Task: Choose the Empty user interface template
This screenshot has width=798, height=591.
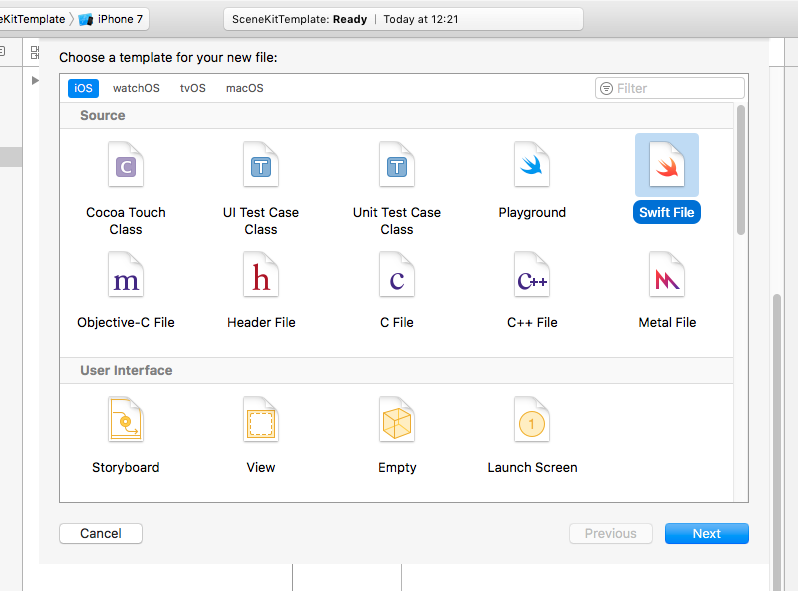Action: click(396, 419)
